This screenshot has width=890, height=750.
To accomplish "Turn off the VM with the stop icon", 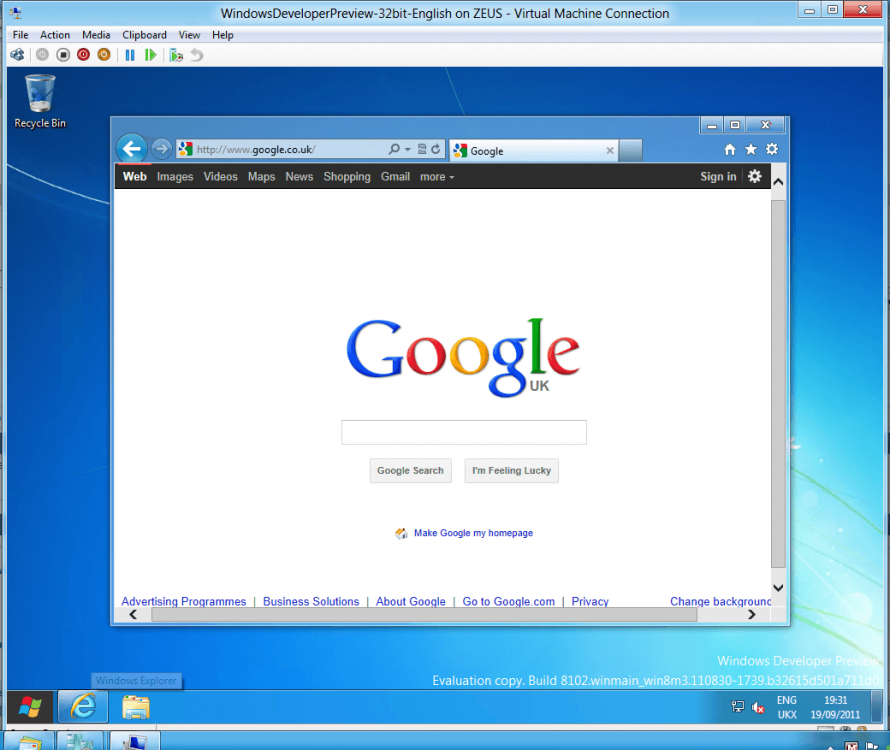I will pyautogui.click(x=63, y=55).
